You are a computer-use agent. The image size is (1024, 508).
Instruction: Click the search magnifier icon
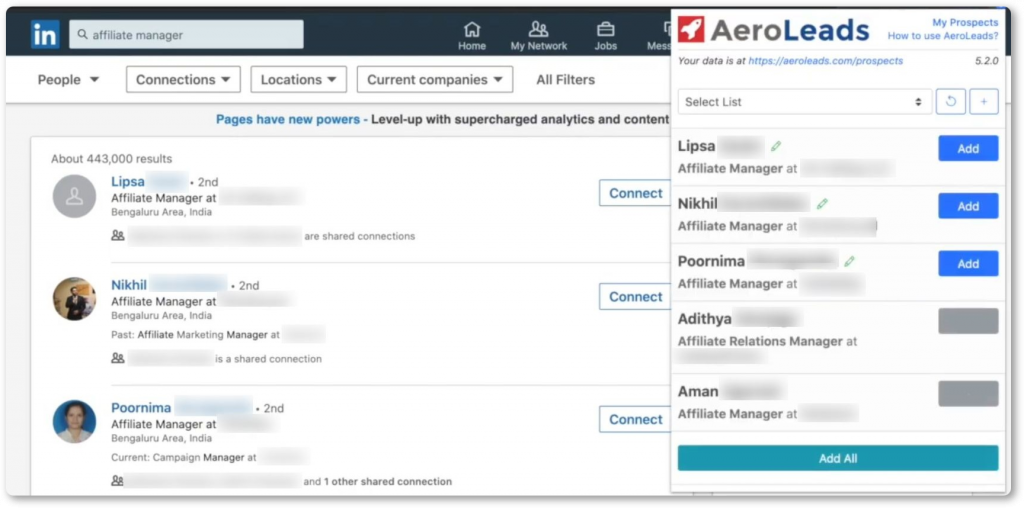click(82, 35)
